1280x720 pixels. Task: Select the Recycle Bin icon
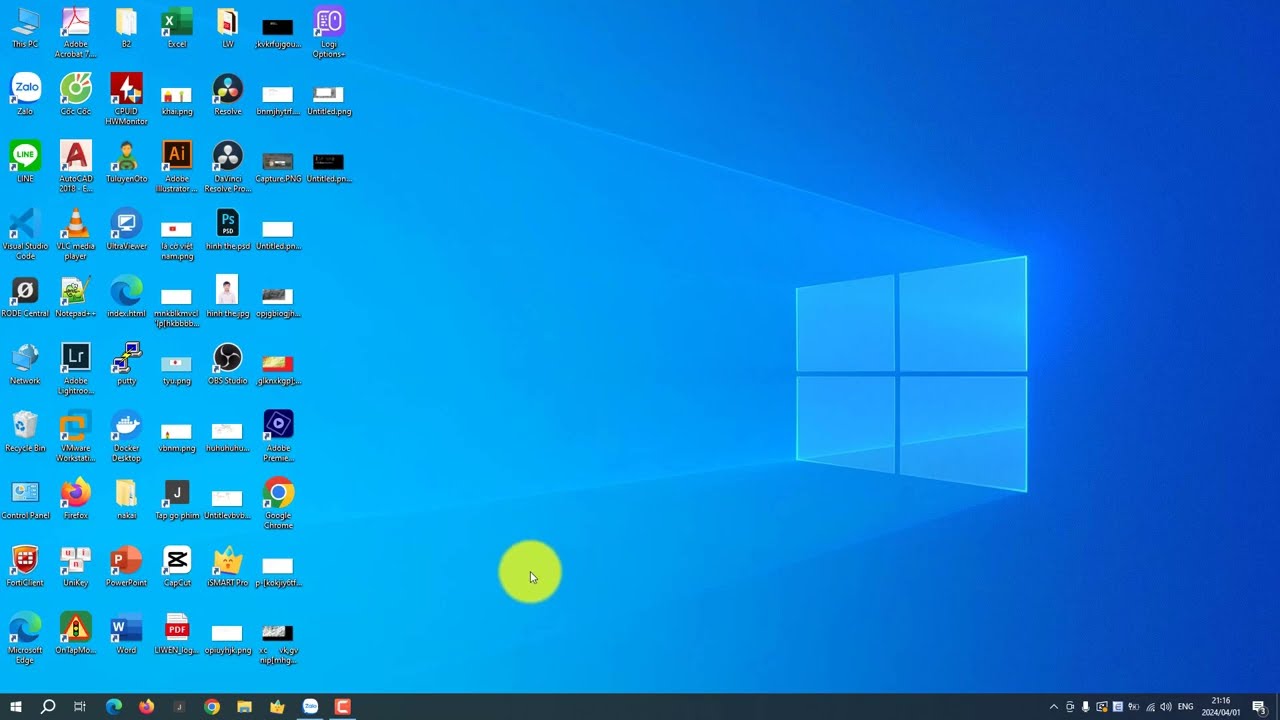pos(25,431)
